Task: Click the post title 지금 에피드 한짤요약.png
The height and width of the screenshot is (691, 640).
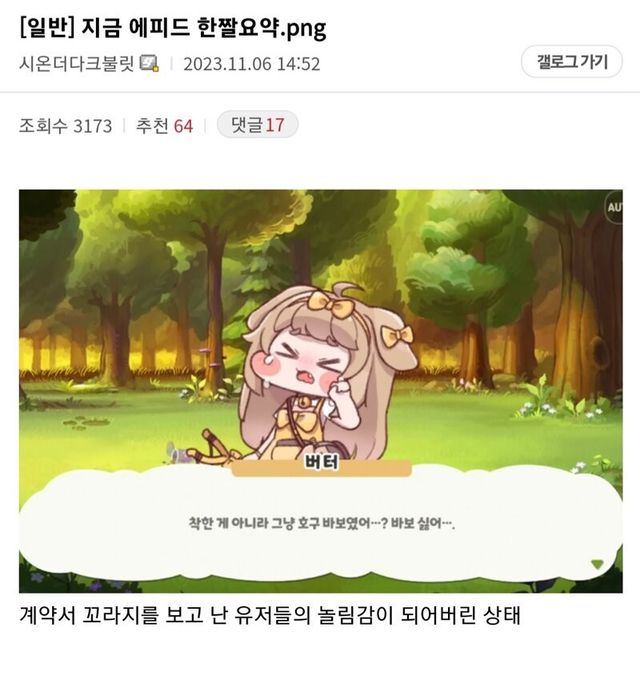Action: pos(205,28)
